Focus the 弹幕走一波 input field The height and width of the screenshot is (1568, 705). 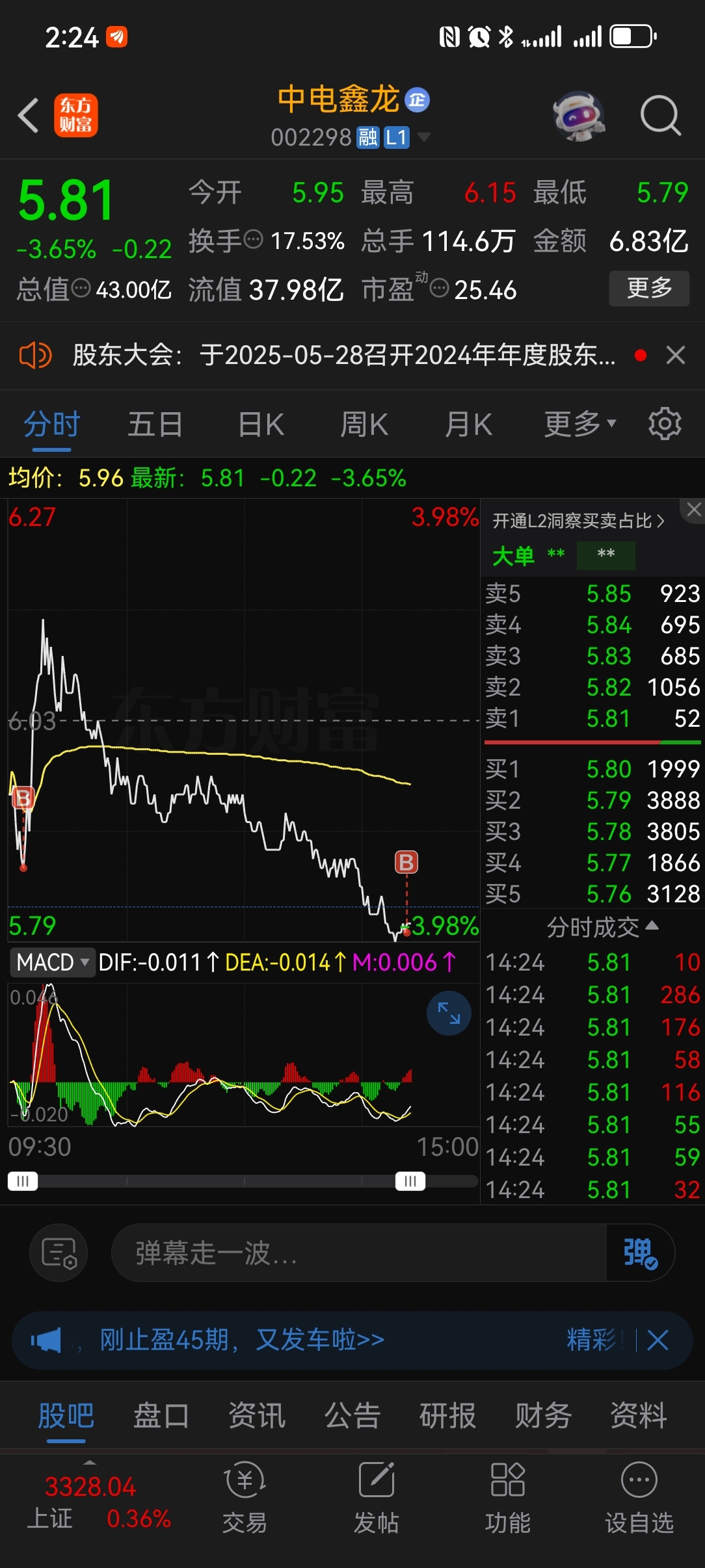pyautogui.click(x=358, y=1253)
